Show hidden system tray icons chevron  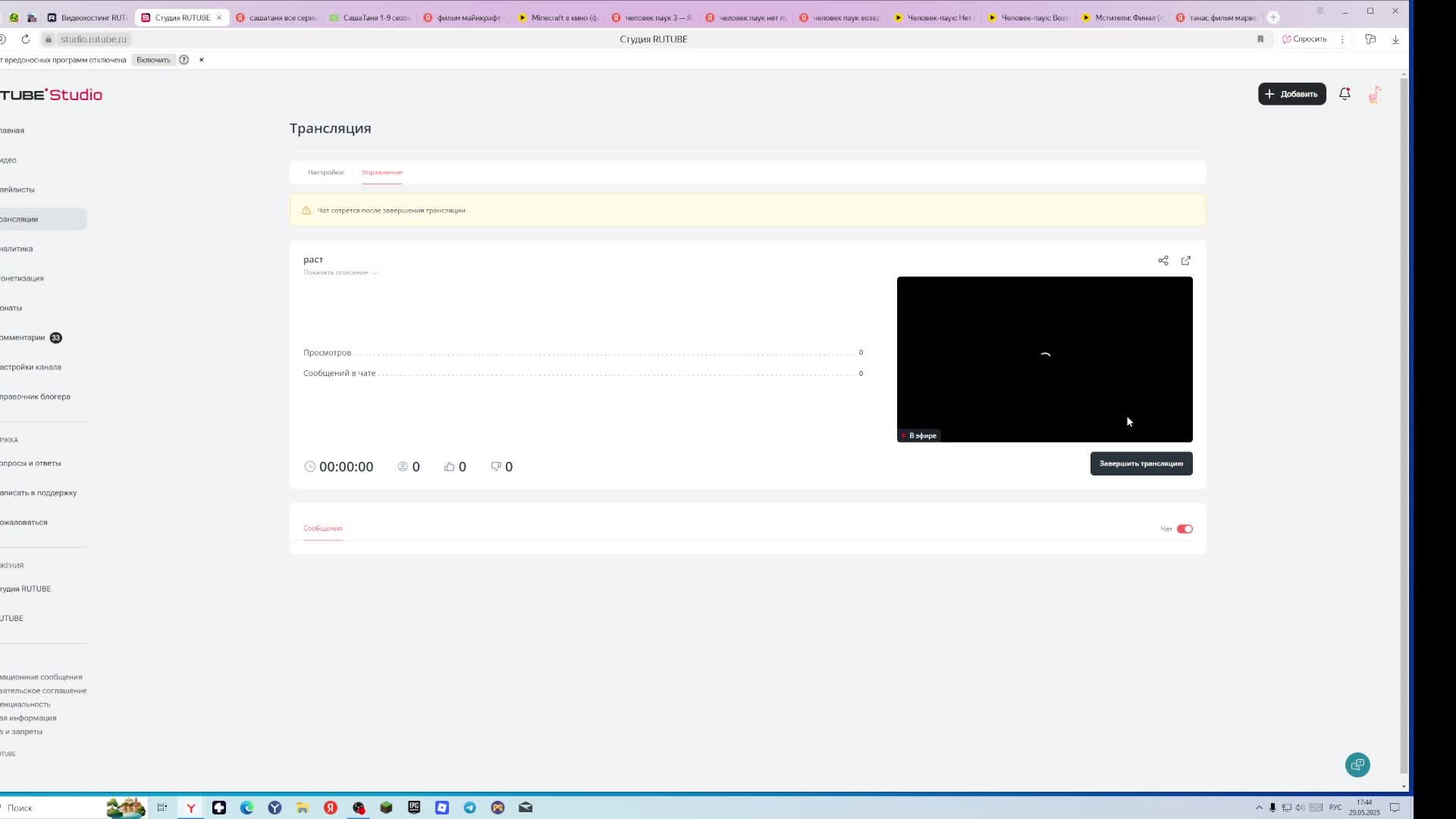pos(1259,808)
